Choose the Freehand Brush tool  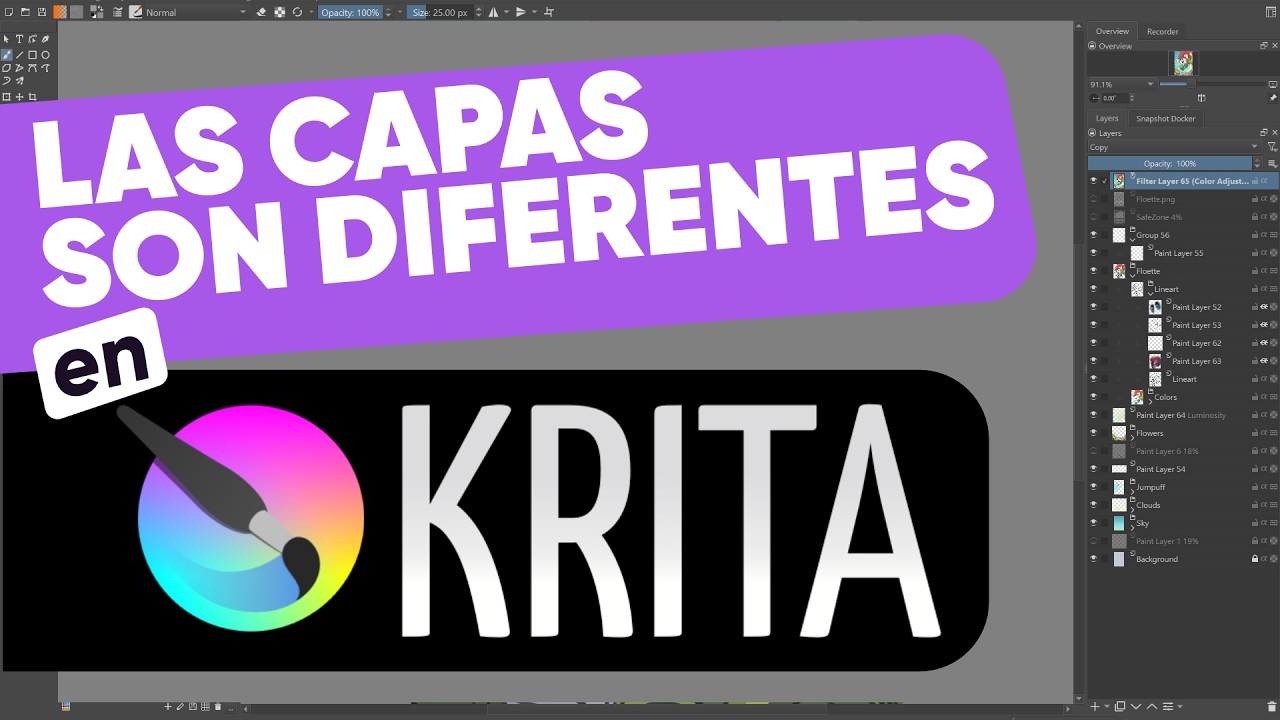(x=6, y=55)
